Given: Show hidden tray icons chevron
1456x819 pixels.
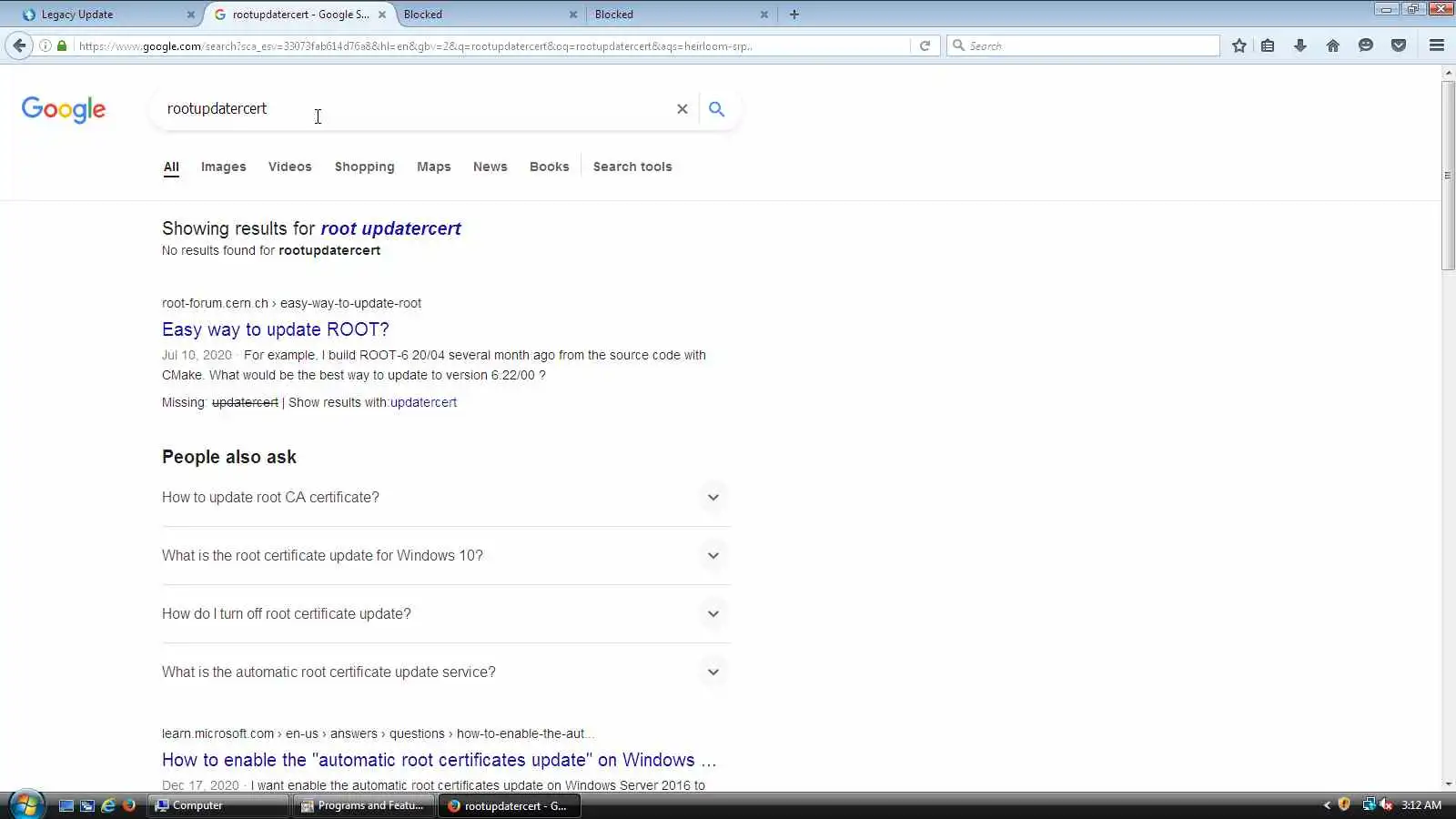Looking at the screenshot, I should [1327, 805].
